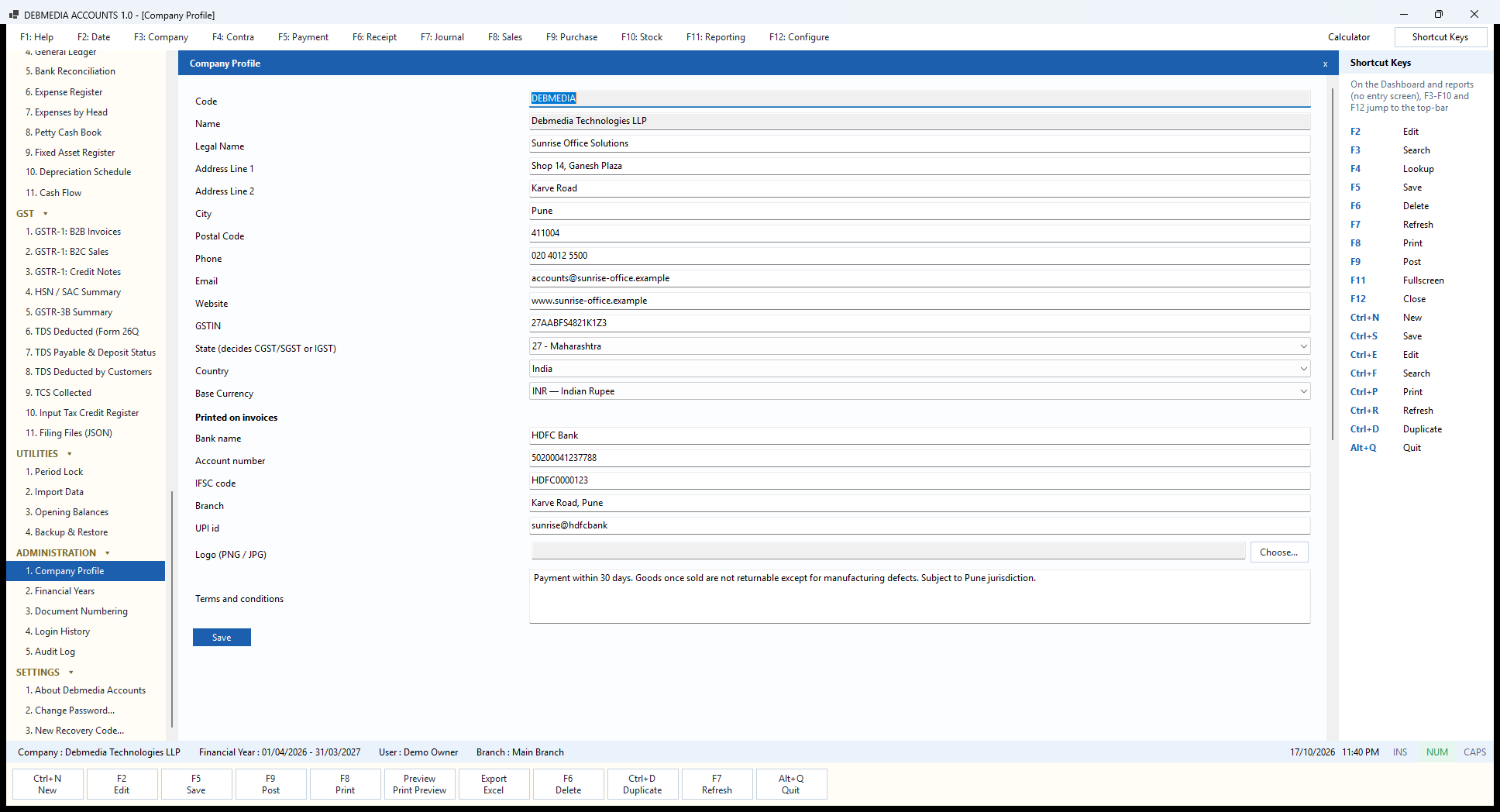Open TCS Collected in the sidebar

[58, 393]
